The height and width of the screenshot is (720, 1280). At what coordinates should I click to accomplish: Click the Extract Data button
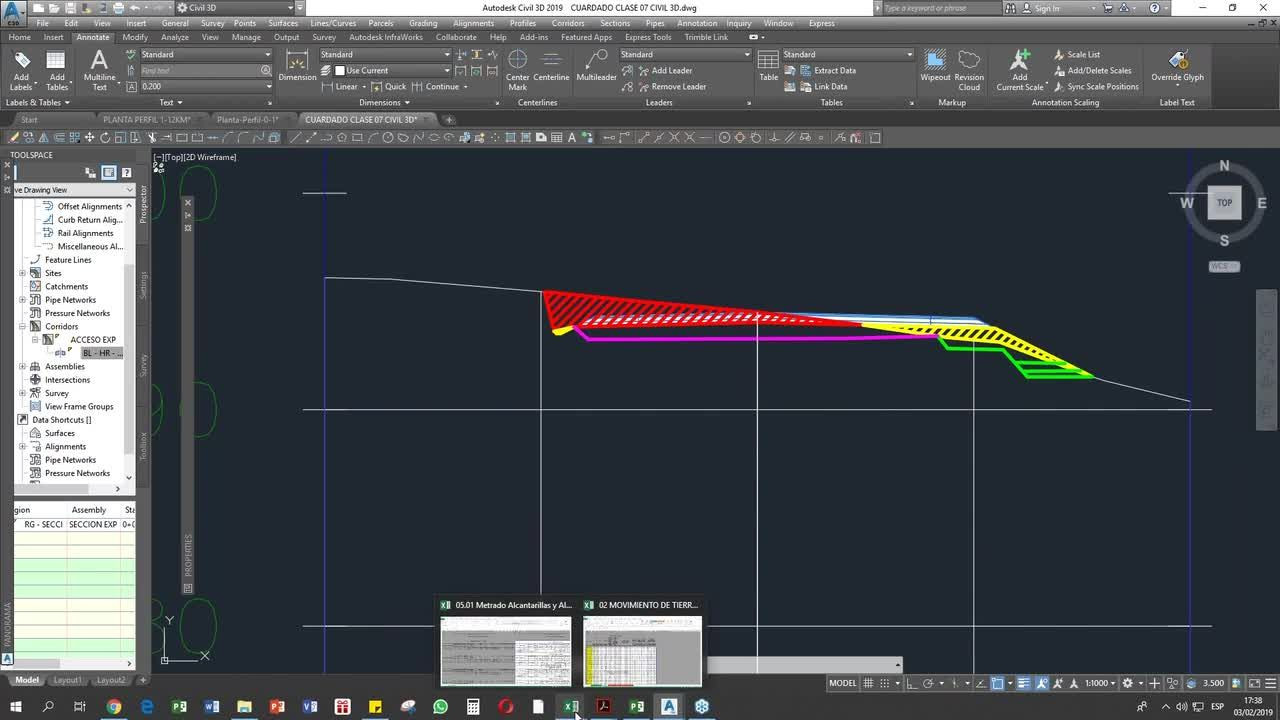834,71
